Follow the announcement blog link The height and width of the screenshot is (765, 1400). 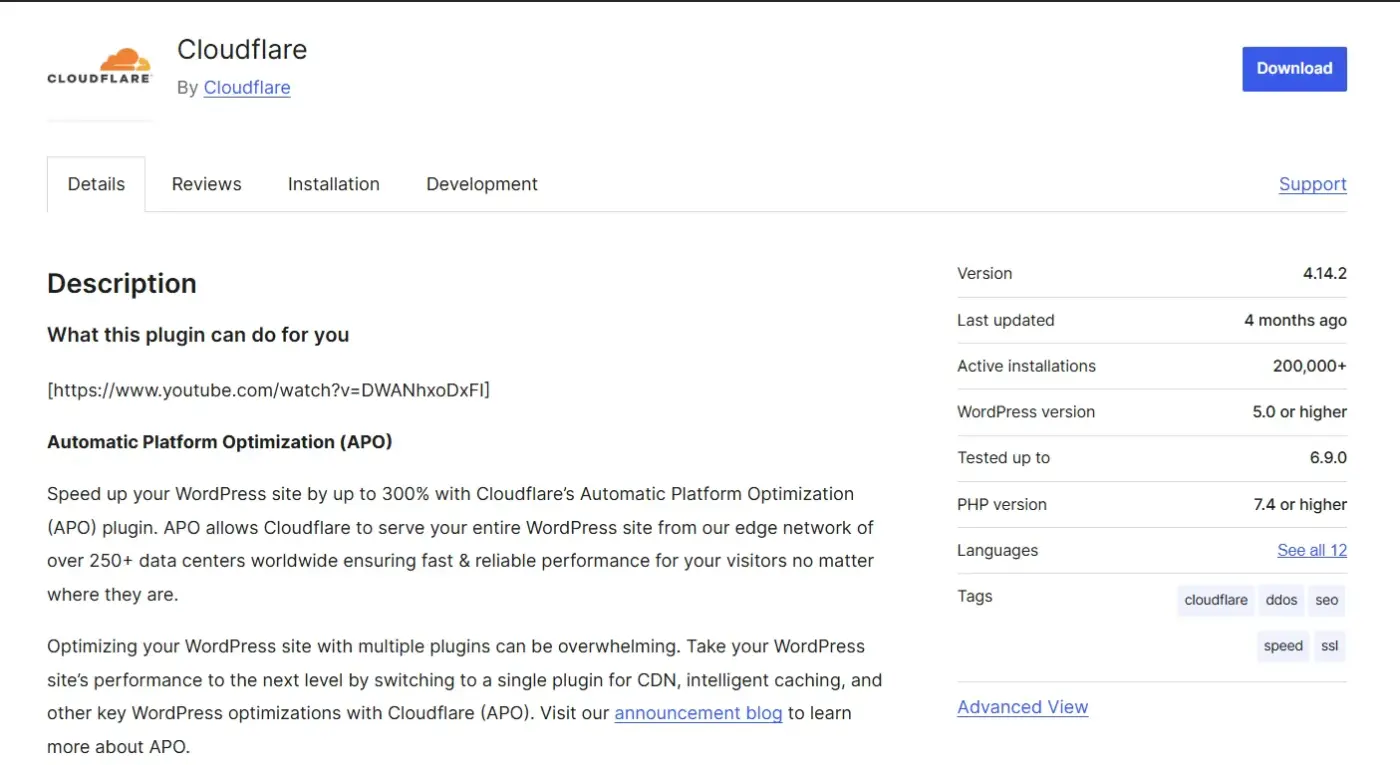[698, 713]
